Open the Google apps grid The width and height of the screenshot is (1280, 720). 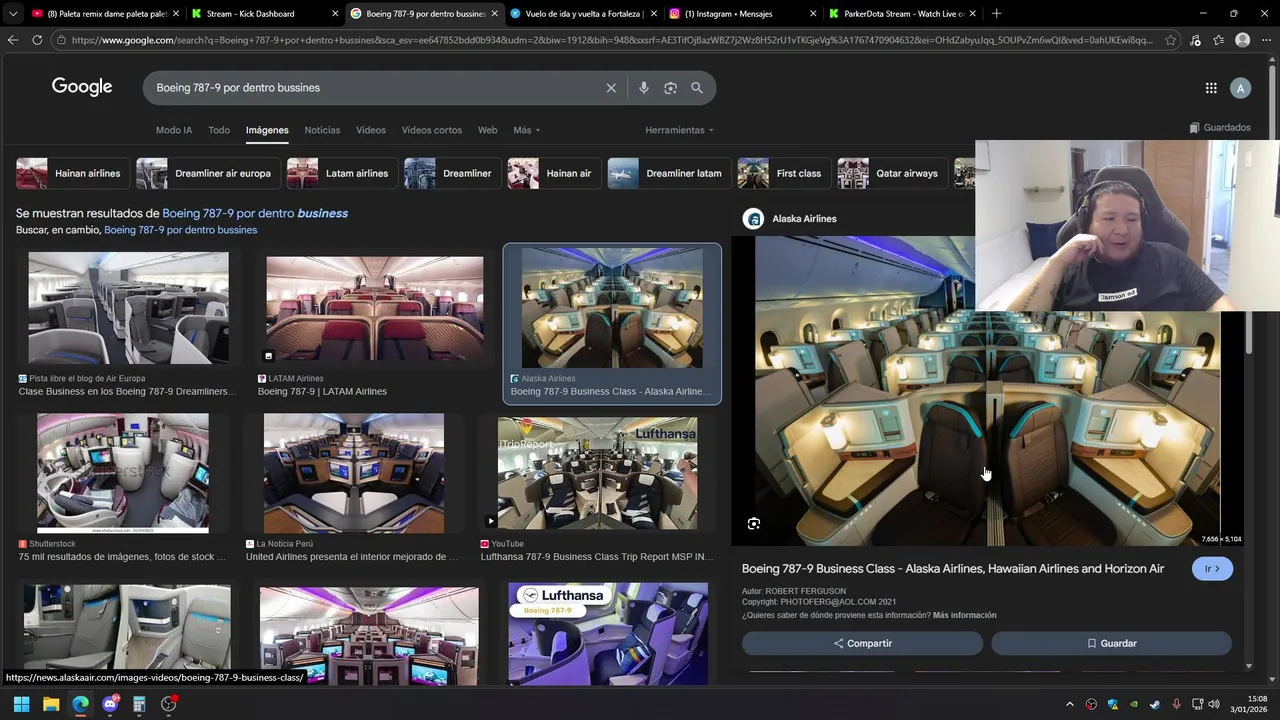click(x=1211, y=88)
